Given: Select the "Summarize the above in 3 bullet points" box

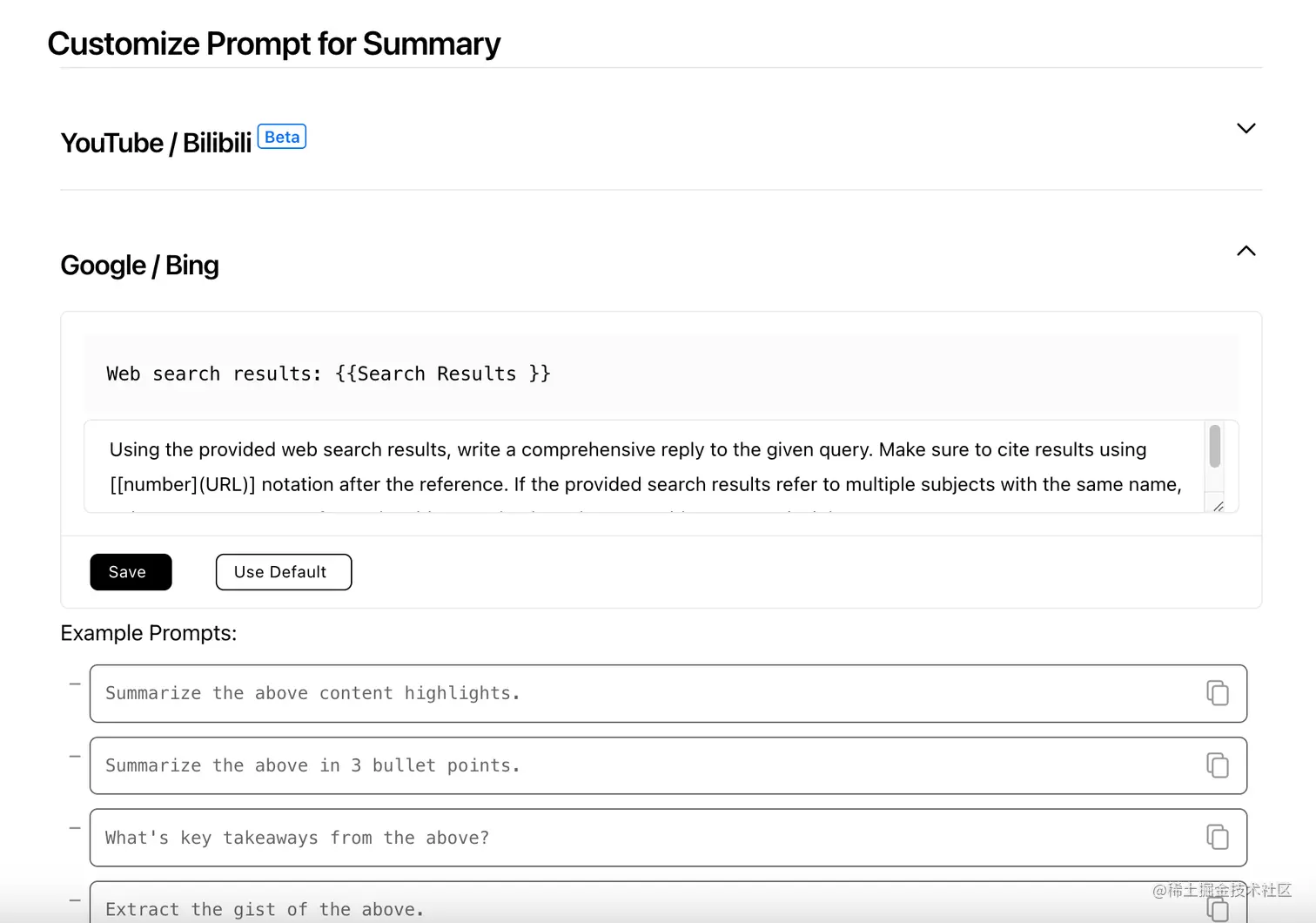Looking at the screenshot, I should point(609,765).
